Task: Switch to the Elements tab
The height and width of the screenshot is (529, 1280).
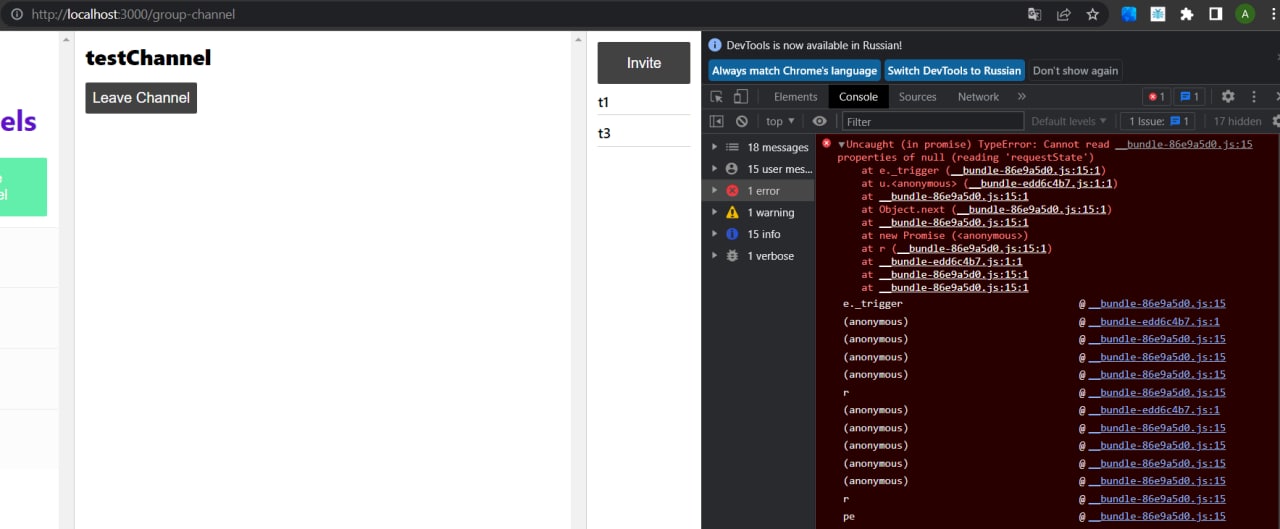Action: pyautogui.click(x=796, y=97)
